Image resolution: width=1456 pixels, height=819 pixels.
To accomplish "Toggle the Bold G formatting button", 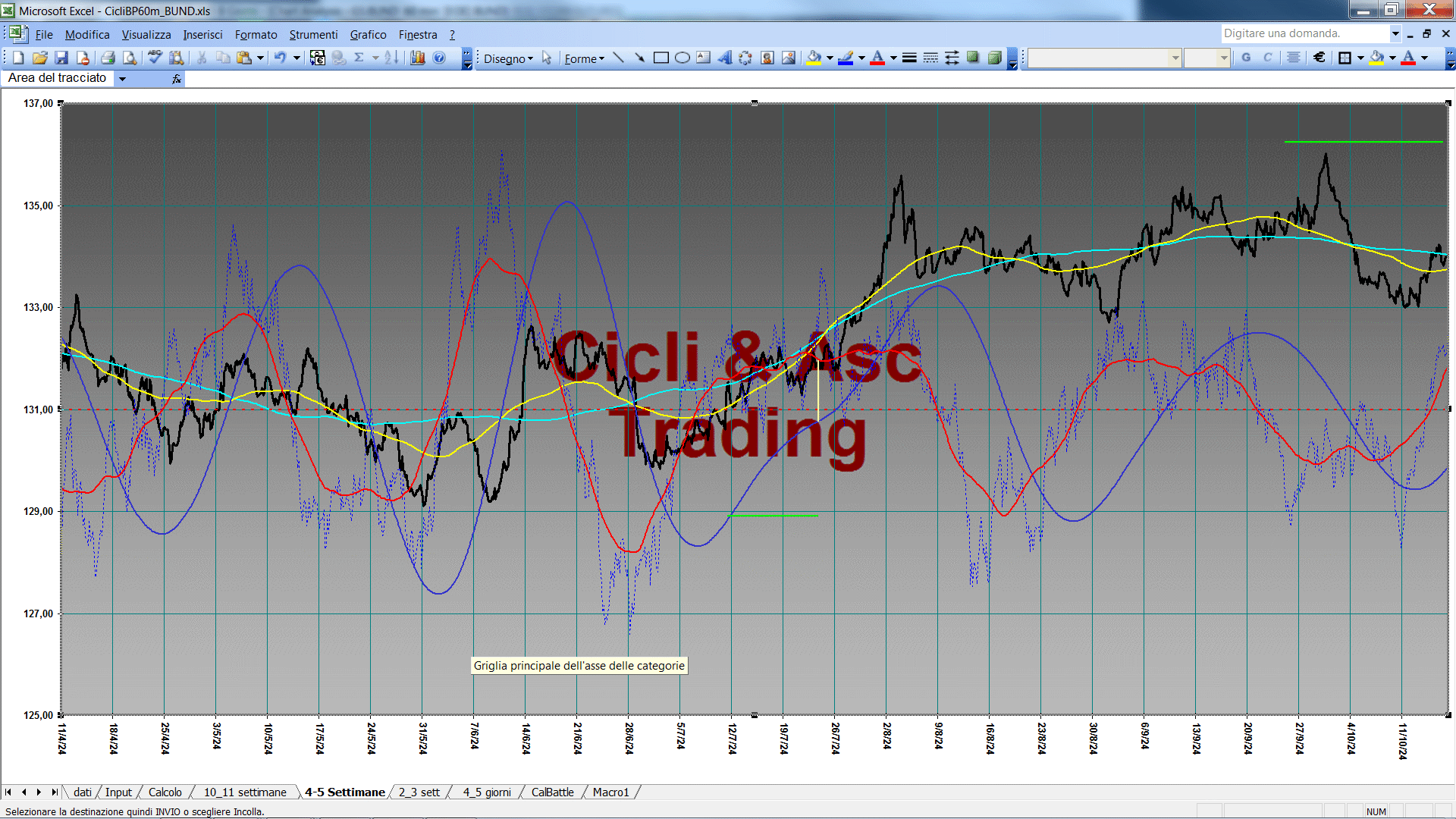I will click(1246, 58).
